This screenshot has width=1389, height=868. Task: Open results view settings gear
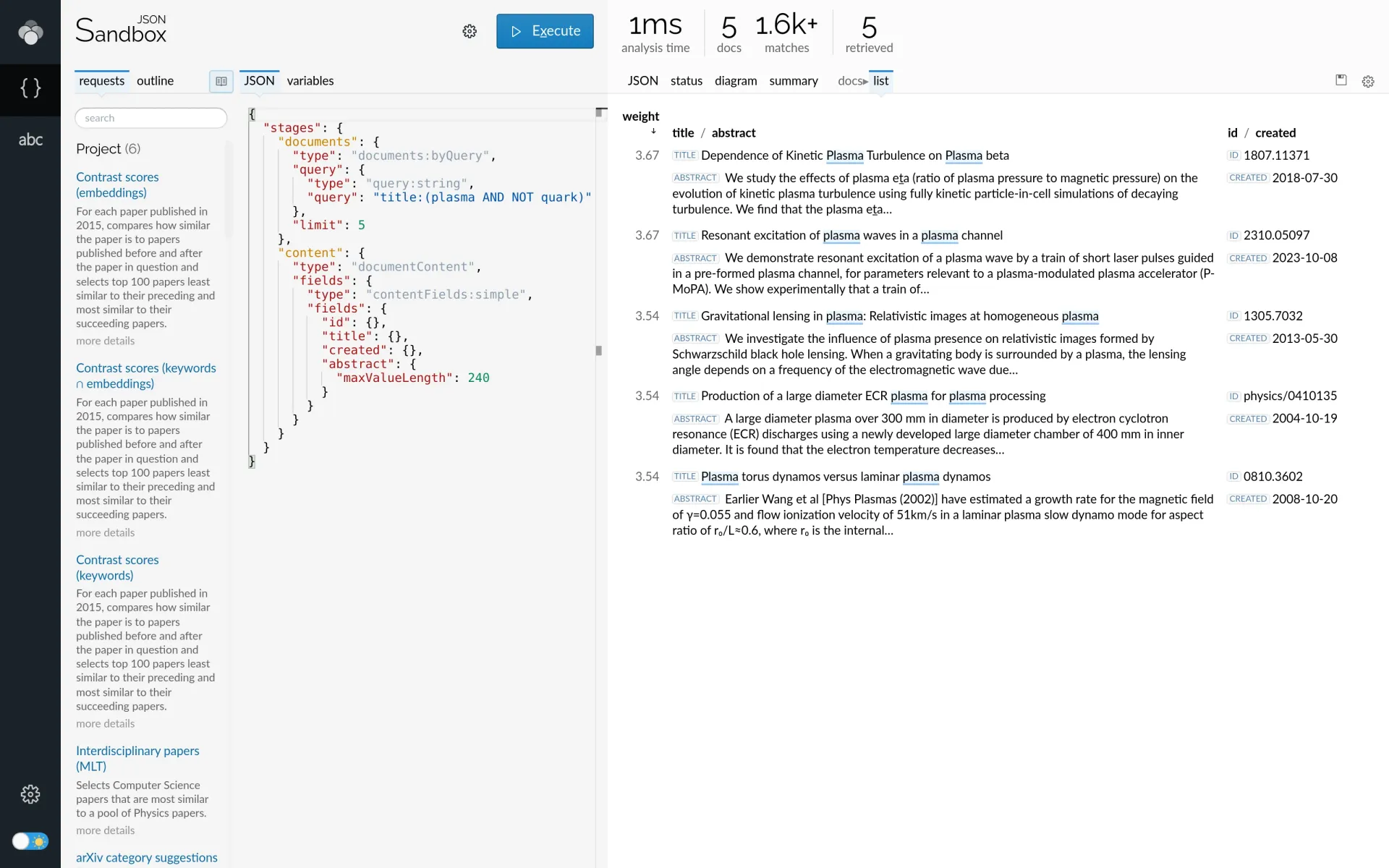click(x=1368, y=82)
